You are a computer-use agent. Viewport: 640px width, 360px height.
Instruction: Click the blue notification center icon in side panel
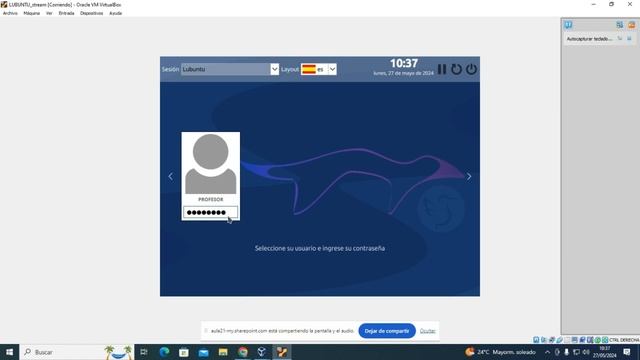(568, 25)
